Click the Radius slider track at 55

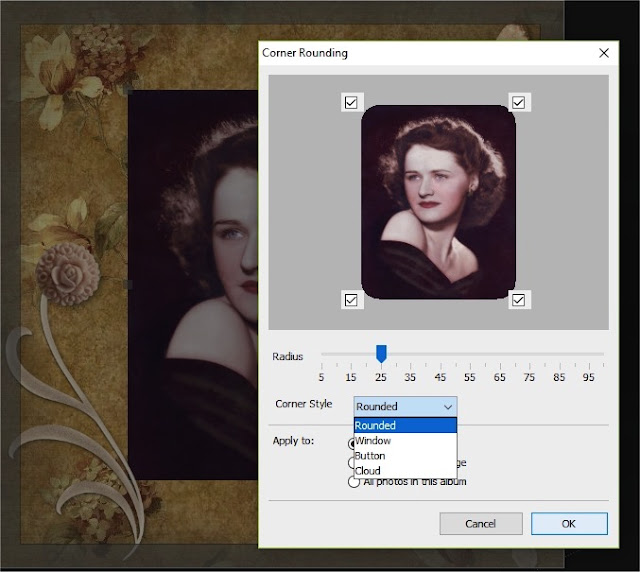coord(470,354)
